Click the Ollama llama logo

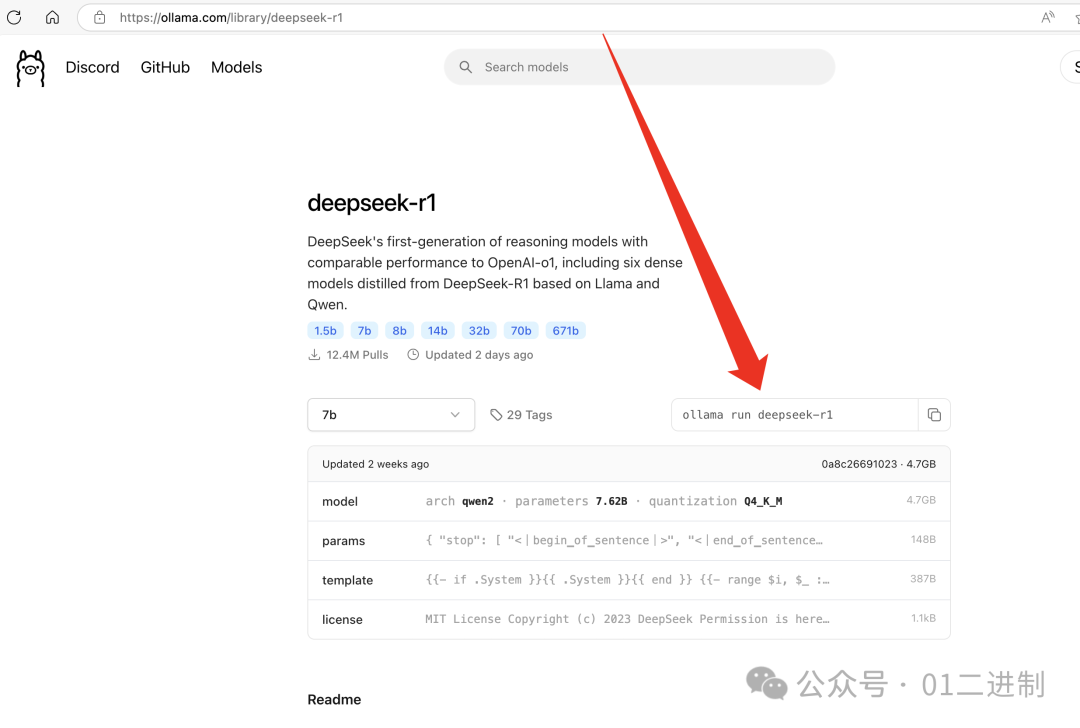click(30, 68)
